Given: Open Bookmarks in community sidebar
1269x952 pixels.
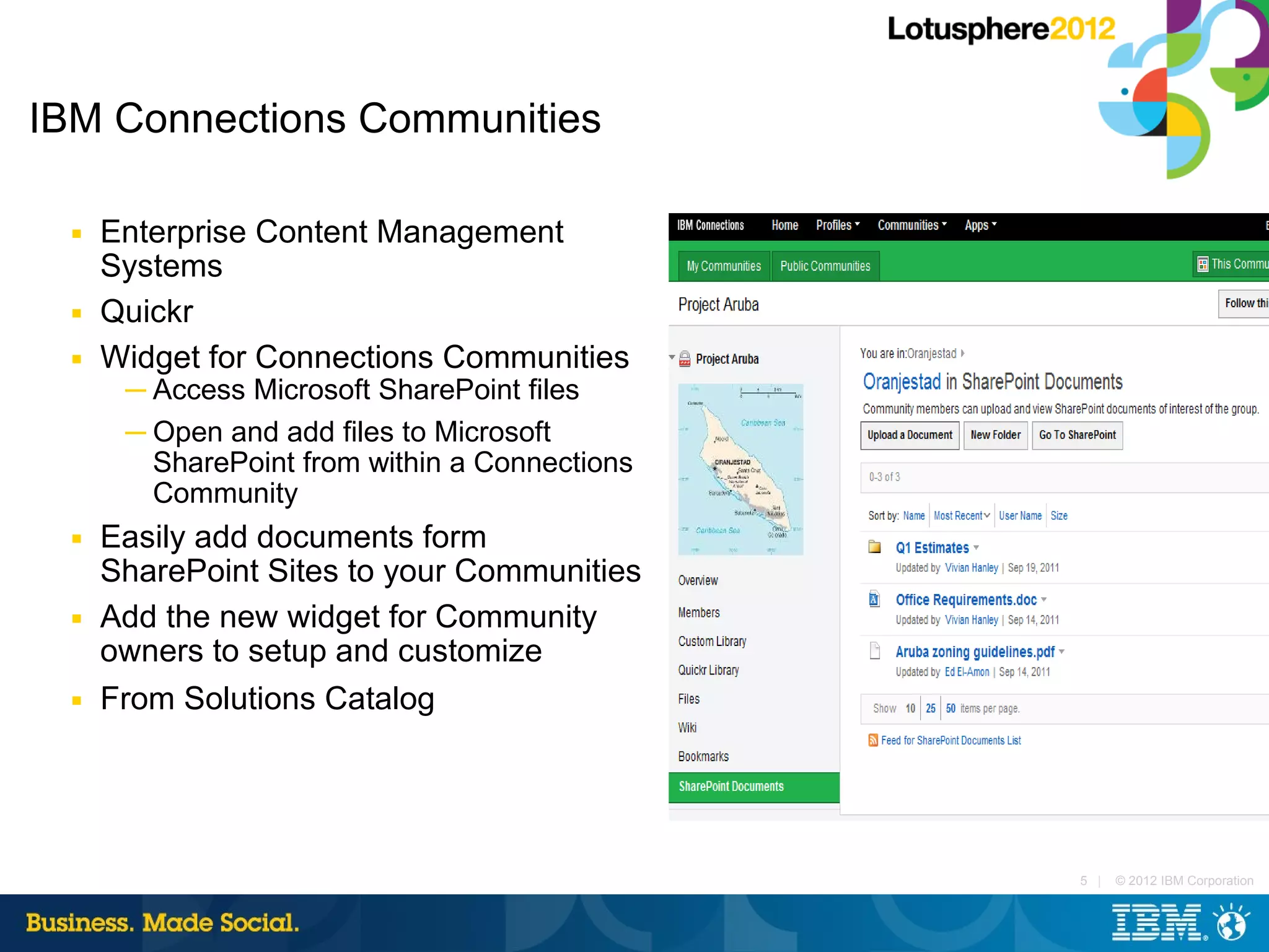Looking at the screenshot, I should pos(703,756).
